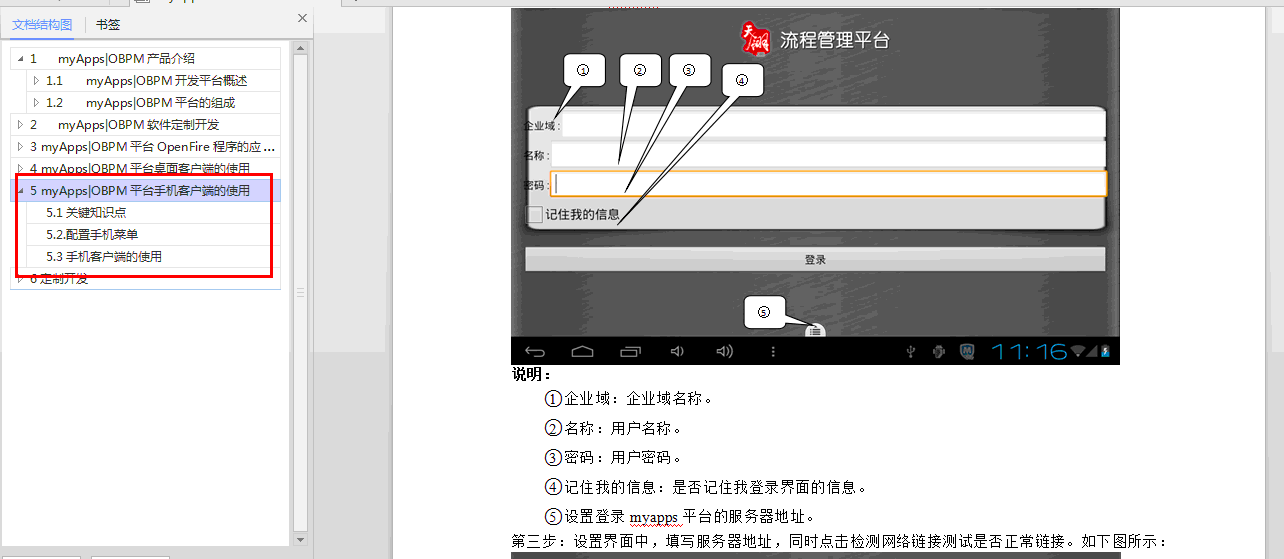This screenshot has height=559, width=1284.
Task: Click the 天翎 logo in the picture
Action: coord(756,39)
